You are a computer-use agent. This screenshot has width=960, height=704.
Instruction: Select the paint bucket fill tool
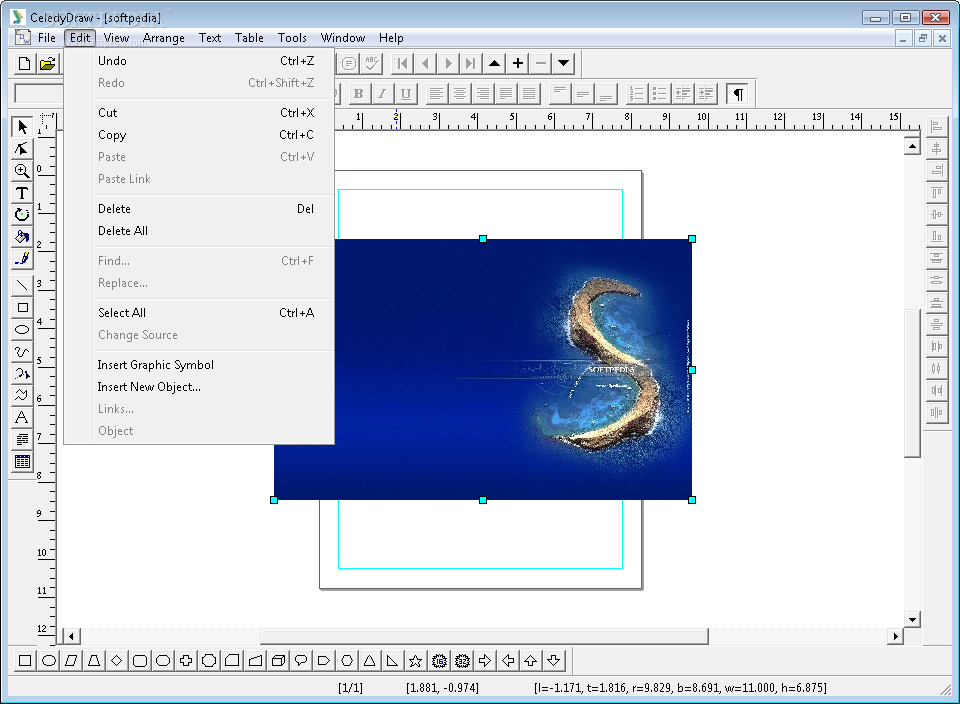(x=22, y=237)
